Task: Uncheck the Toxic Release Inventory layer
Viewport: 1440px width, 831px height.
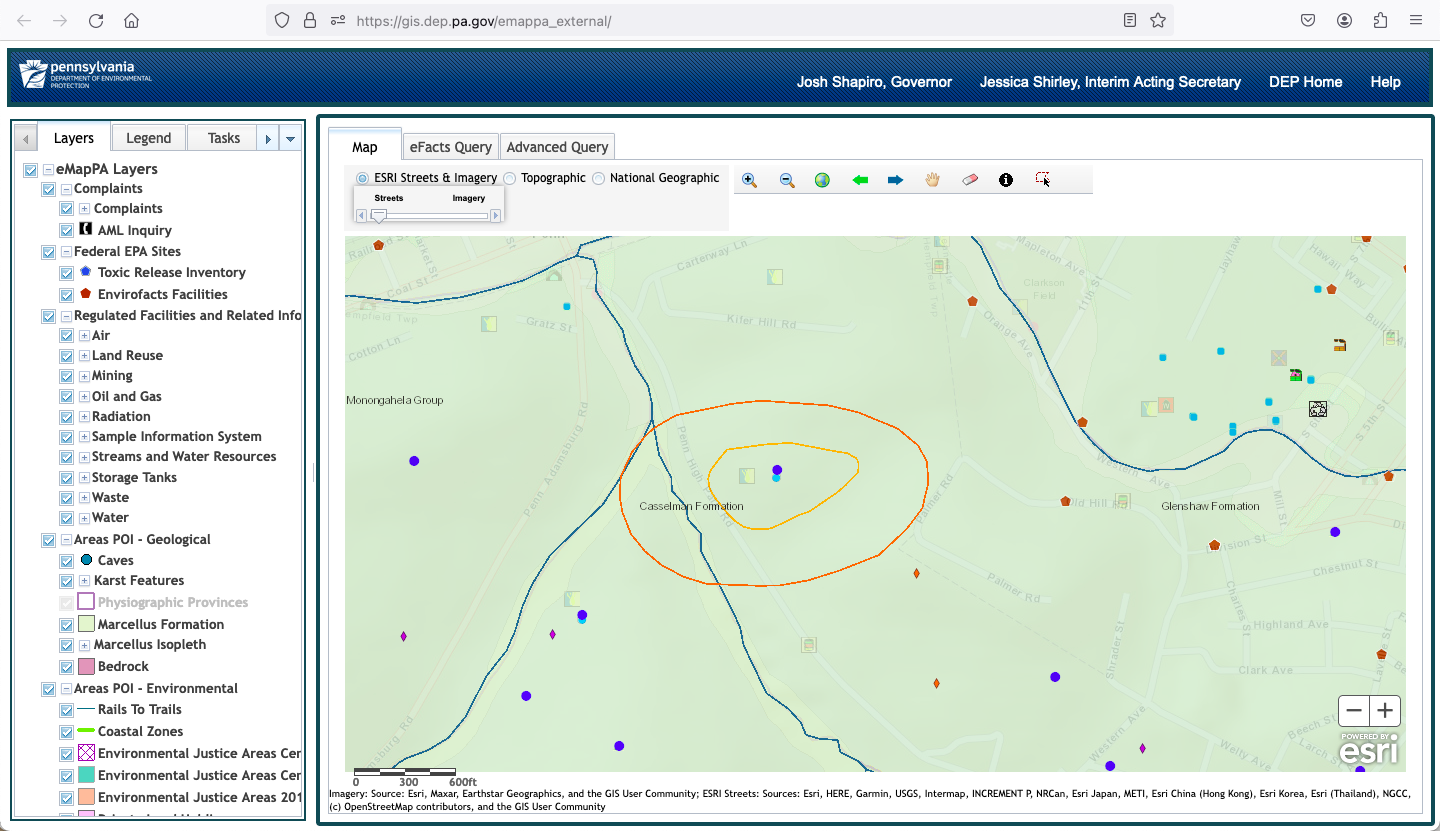Action: (x=66, y=273)
